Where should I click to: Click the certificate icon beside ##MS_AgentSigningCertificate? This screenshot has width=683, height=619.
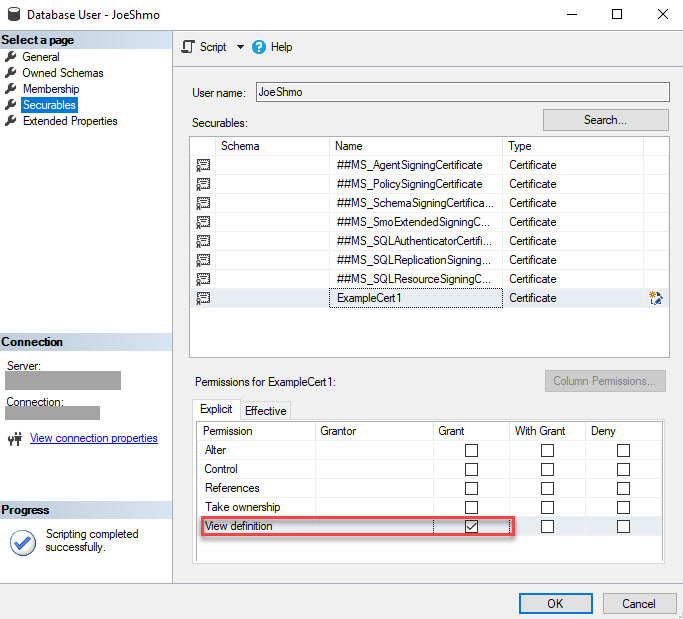click(x=203, y=165)
